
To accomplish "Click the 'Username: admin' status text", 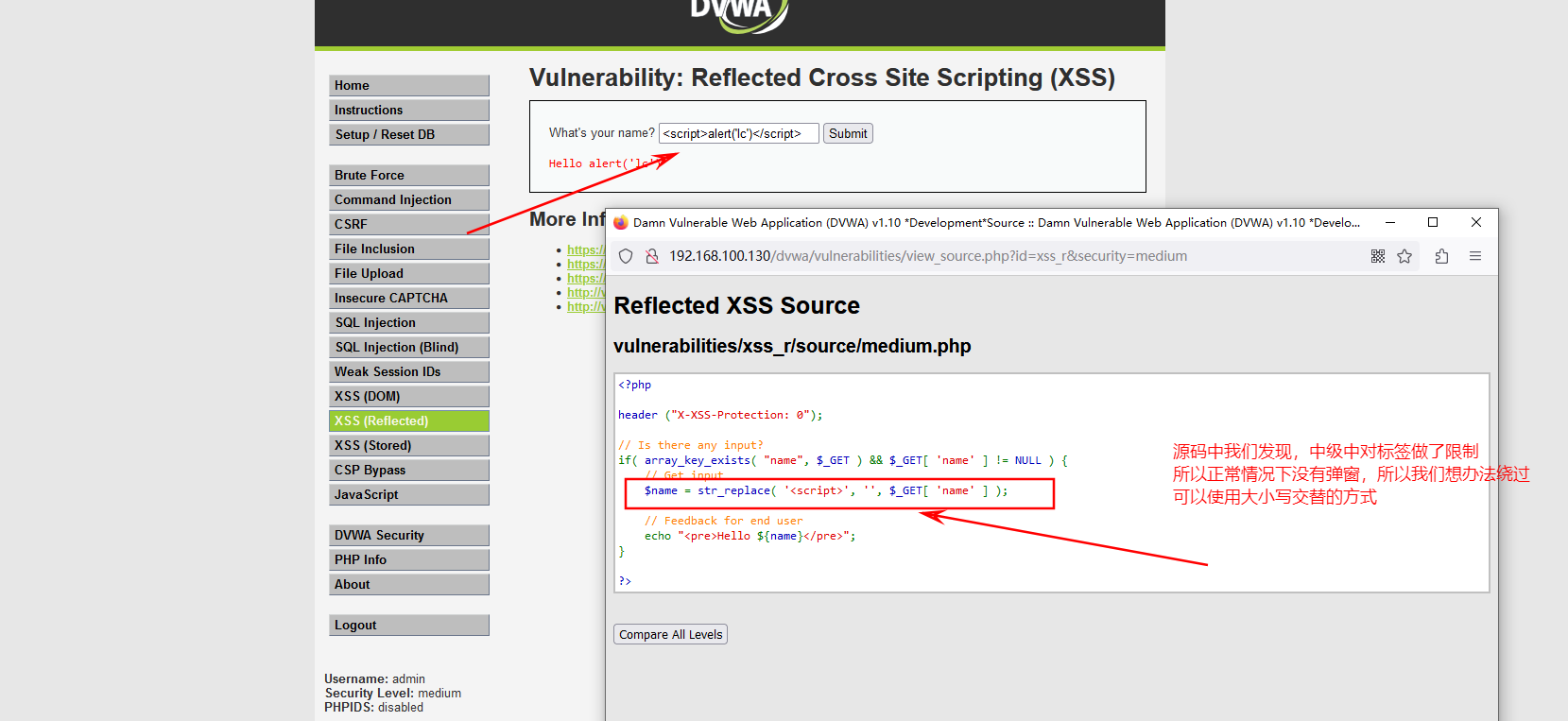I will [x=375, y=678].
